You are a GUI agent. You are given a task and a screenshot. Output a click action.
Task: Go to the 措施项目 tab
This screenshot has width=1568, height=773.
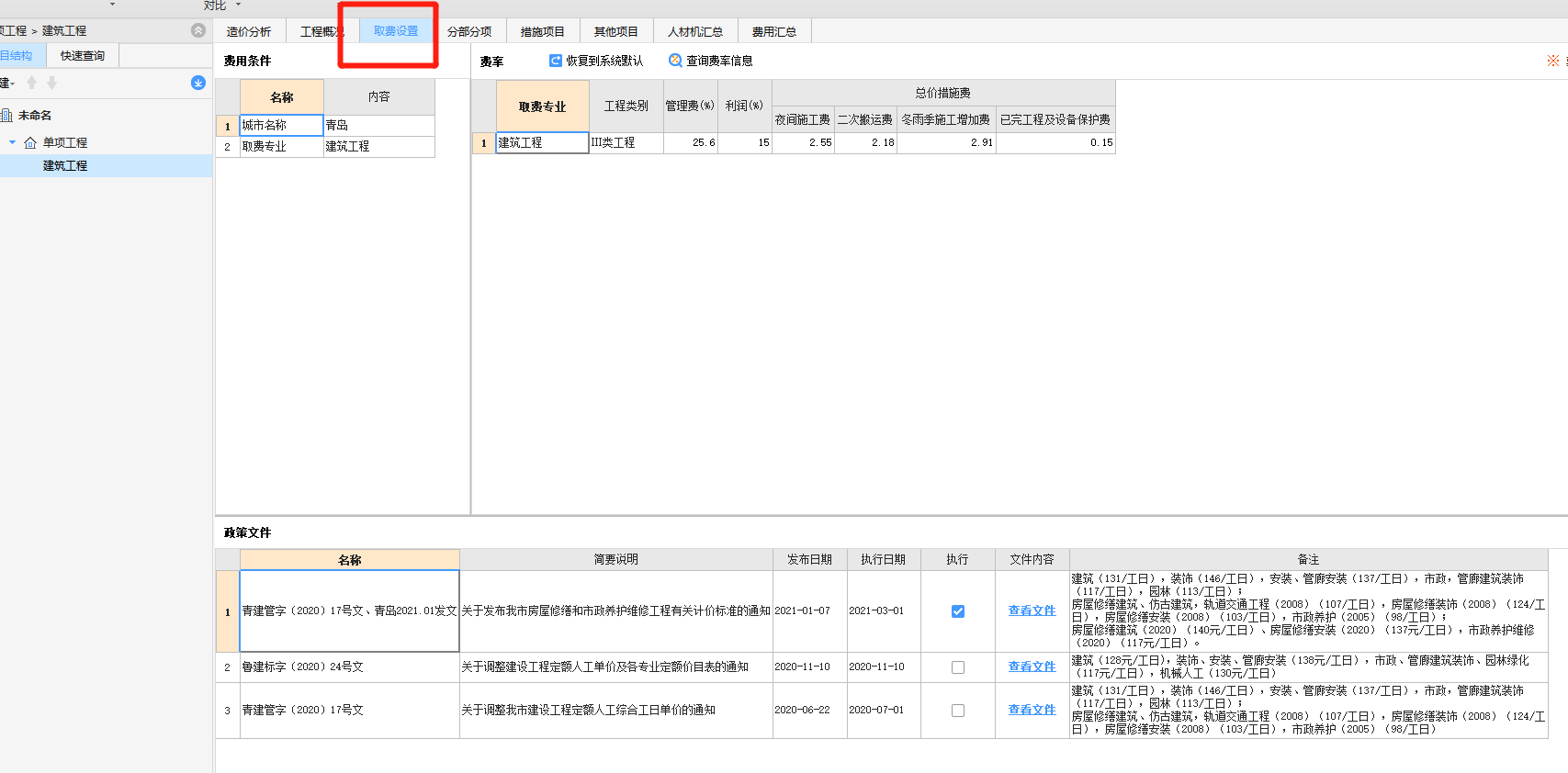point(543,31)
